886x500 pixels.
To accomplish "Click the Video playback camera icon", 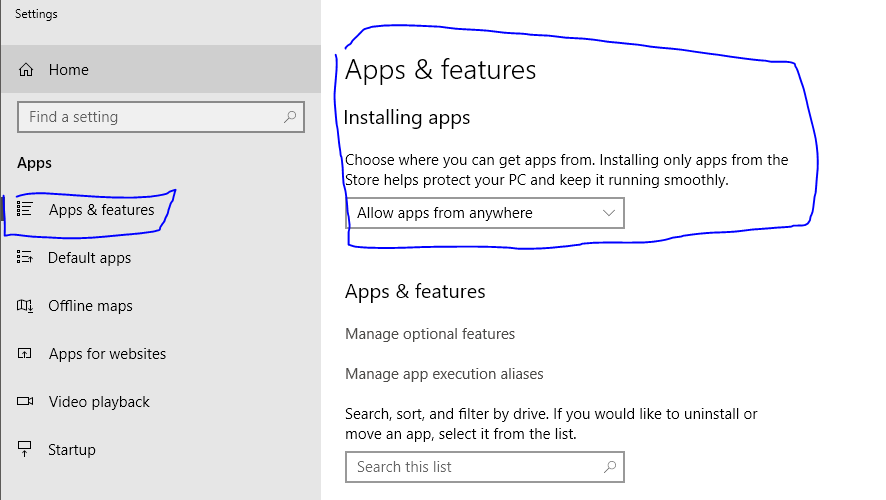I will tap(25, 402).
